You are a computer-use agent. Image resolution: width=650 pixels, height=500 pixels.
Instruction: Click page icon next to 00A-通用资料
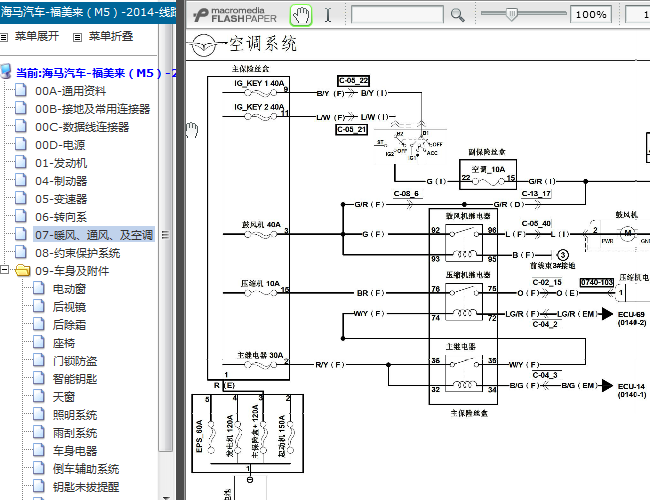pos(21,90)
